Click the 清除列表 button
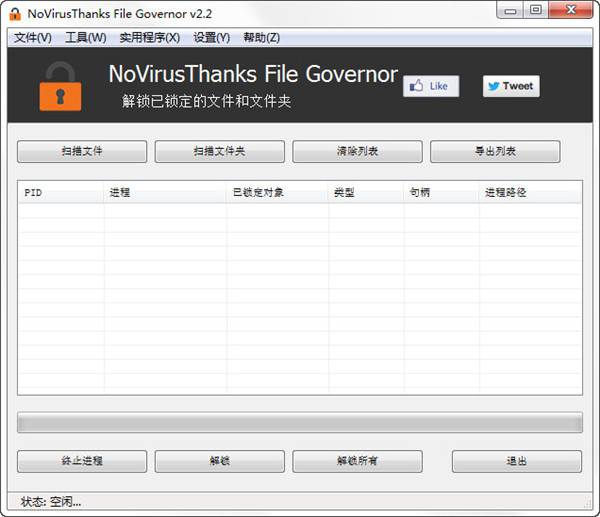 pyautogui.click(x=357, y=152)
